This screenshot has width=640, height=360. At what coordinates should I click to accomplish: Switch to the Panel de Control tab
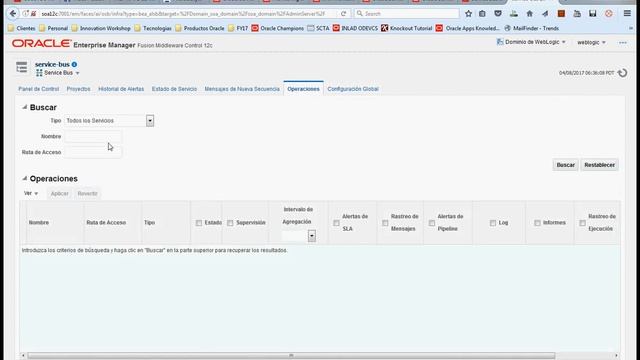pyautogui.click(x=38, y=89)
